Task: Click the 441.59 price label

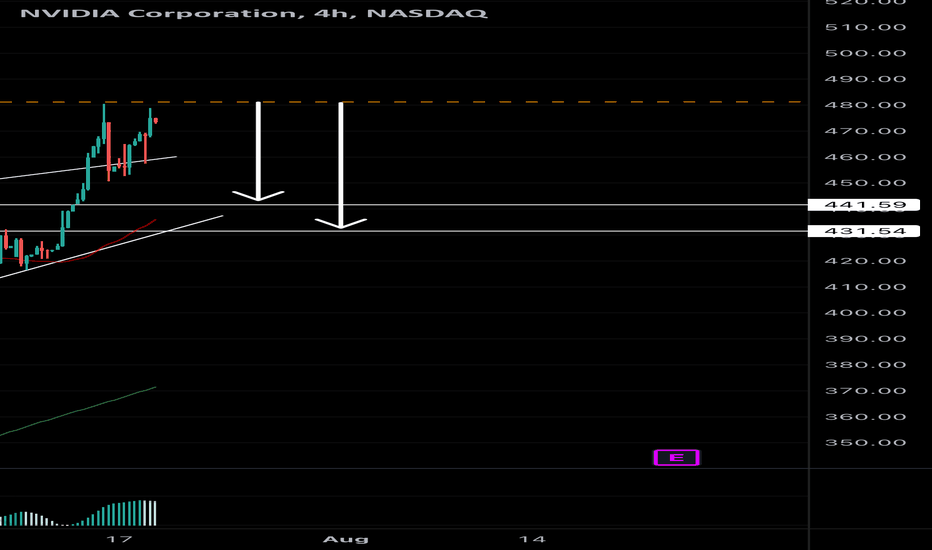Action: 864,205
